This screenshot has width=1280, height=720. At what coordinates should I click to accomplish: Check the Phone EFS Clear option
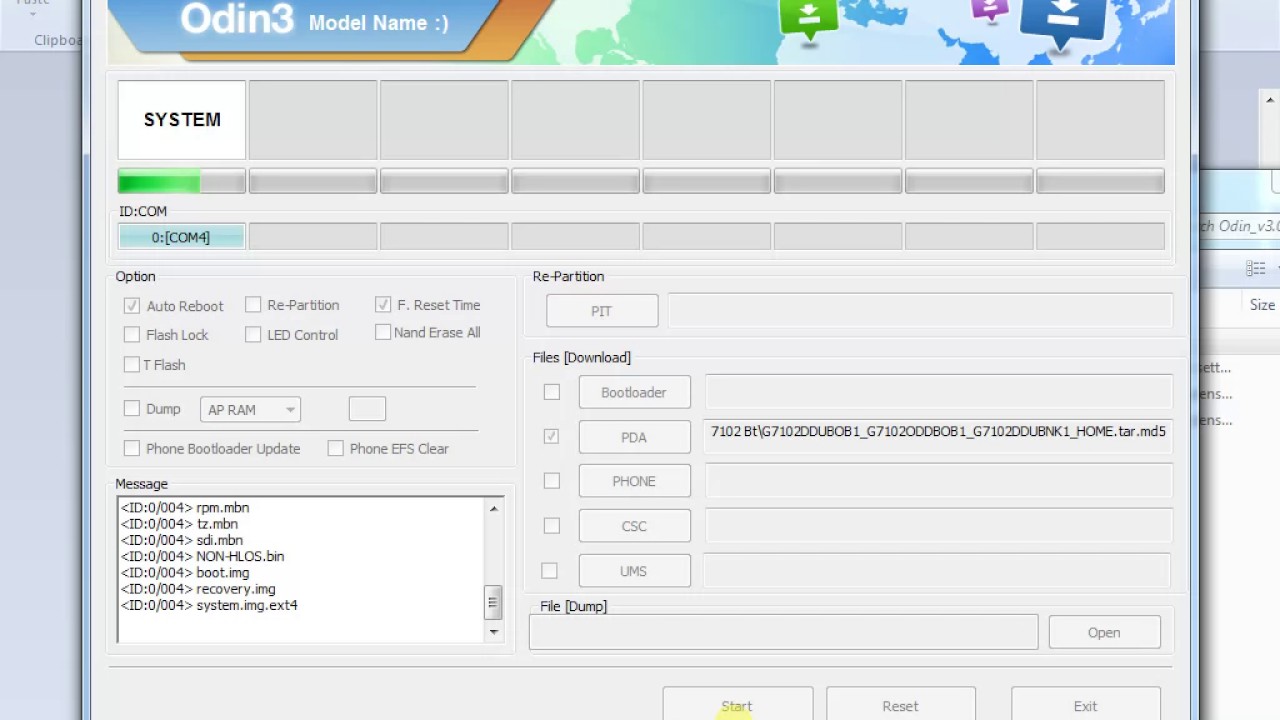[336, 449]
